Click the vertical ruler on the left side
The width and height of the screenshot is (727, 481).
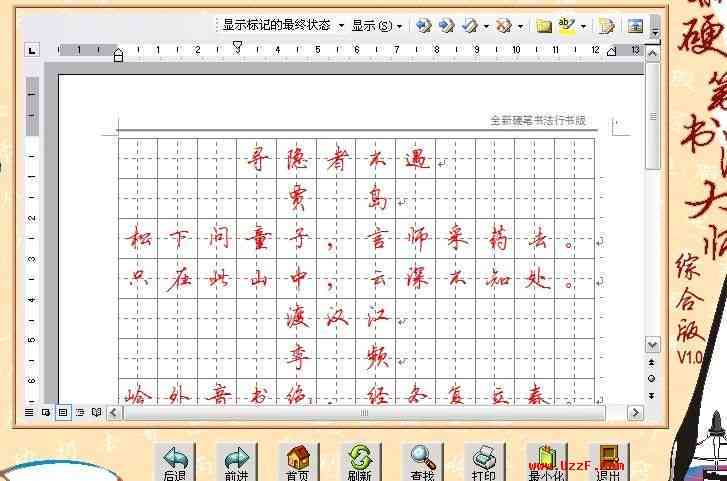(32, 239)
